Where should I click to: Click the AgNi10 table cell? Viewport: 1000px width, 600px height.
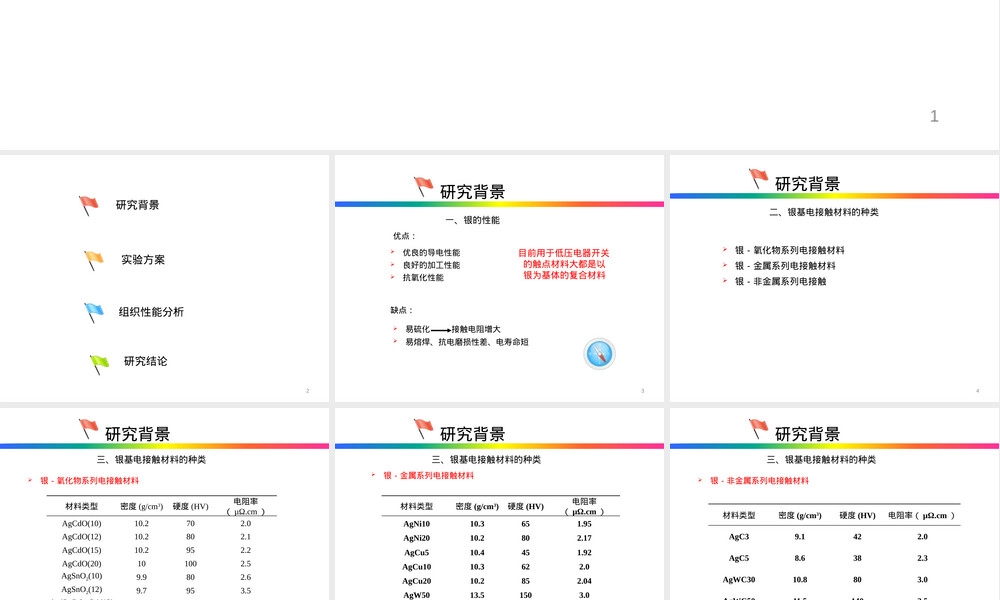(x=416, y=524)
